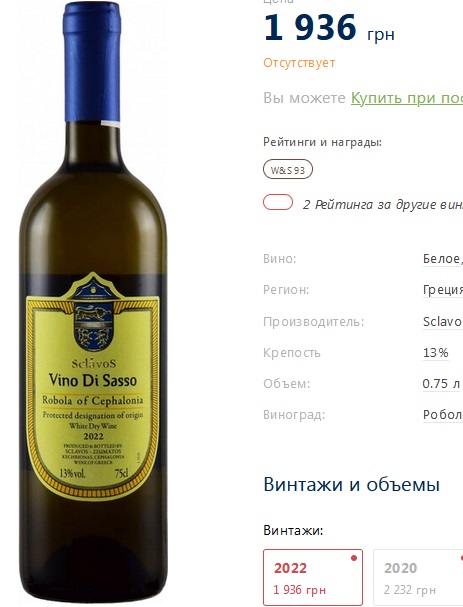
Task: Click the 'Отсутствует' availability status
Action: pos(299,63)
